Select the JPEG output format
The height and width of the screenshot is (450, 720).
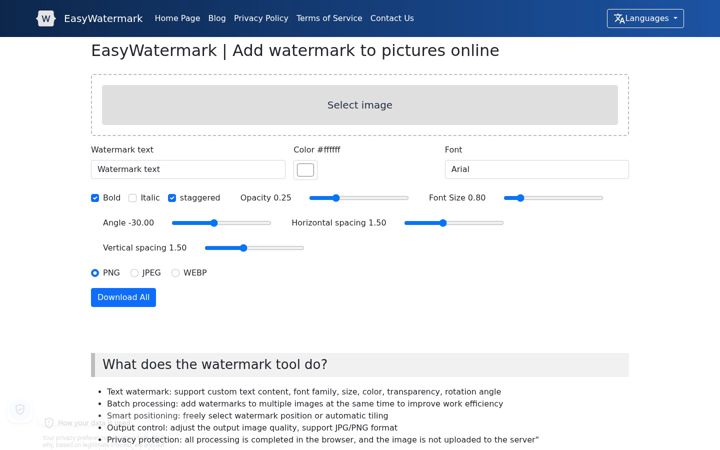point(134,273)
